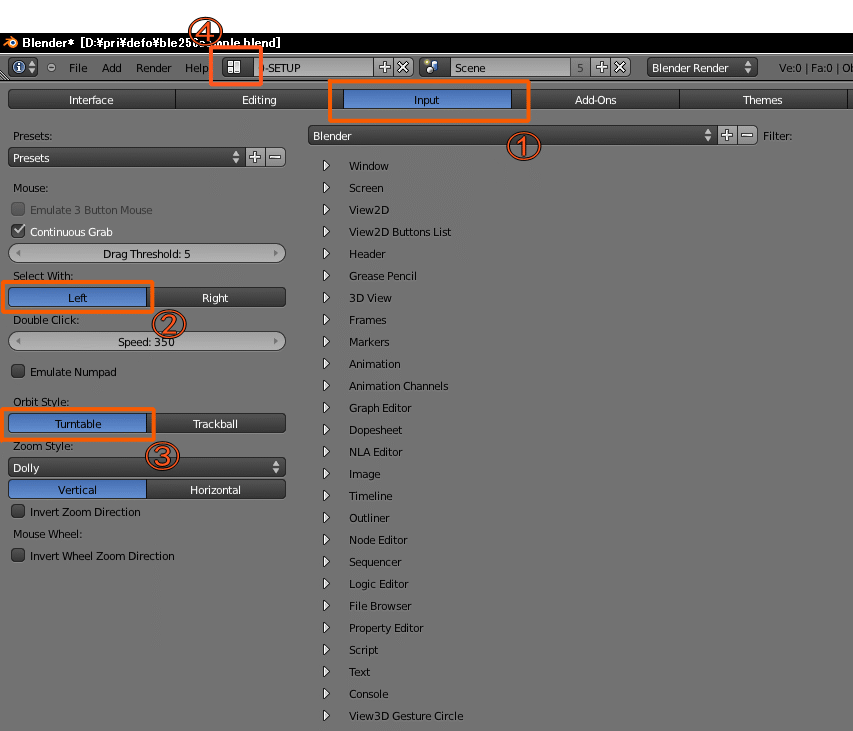The image size is (853, 731).
Task: Enable Invert Zoom Direction
Action: pyautogui.click(x=18, y=511)
